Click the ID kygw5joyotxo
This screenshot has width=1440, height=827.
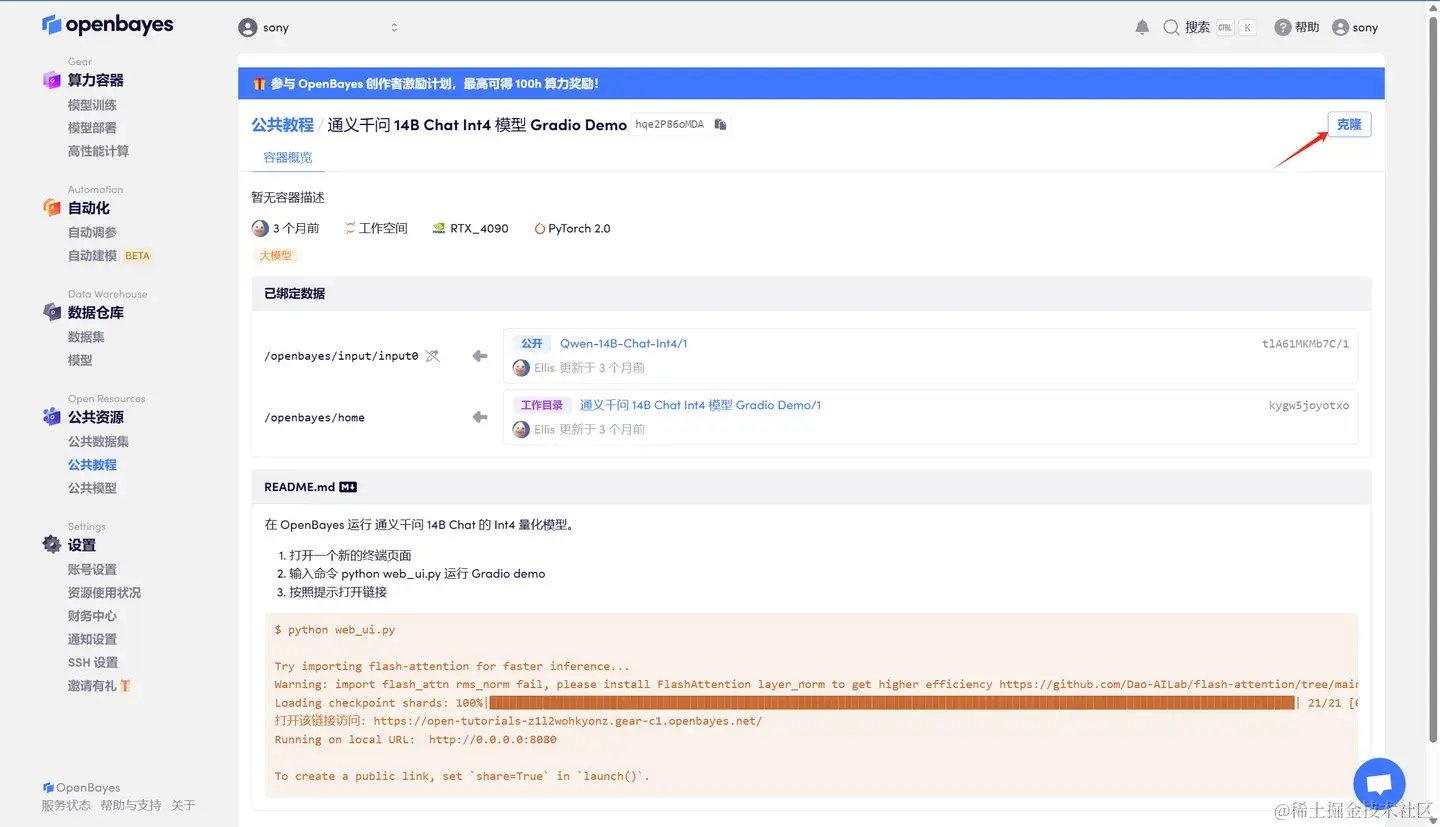click(x=1309, y=406)
